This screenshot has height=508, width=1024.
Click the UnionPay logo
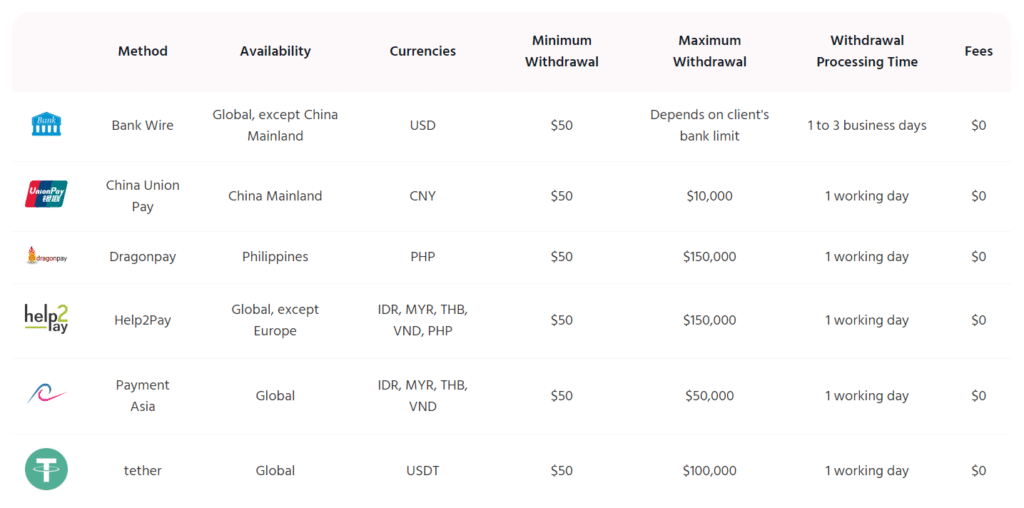click(46, 195)
